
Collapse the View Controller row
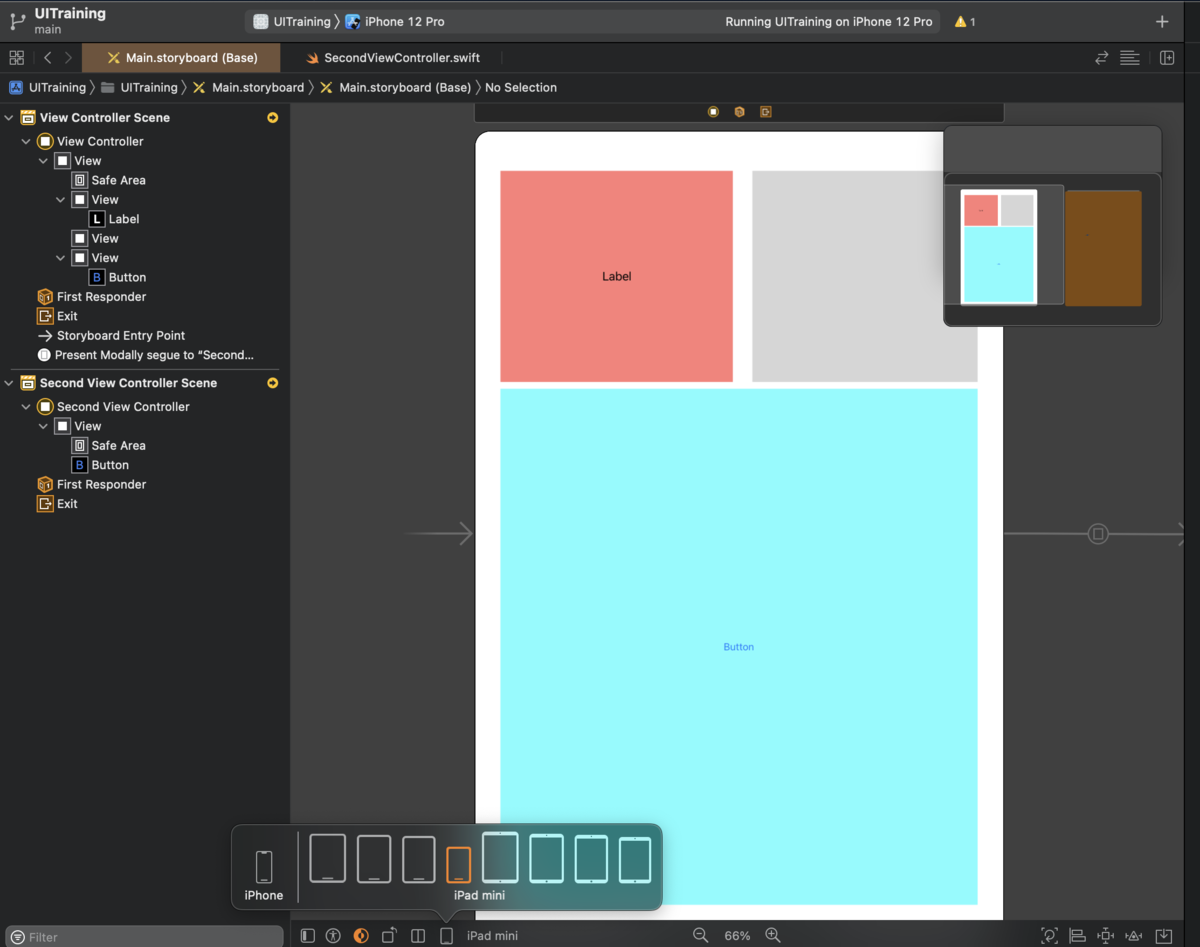(26, 142)
